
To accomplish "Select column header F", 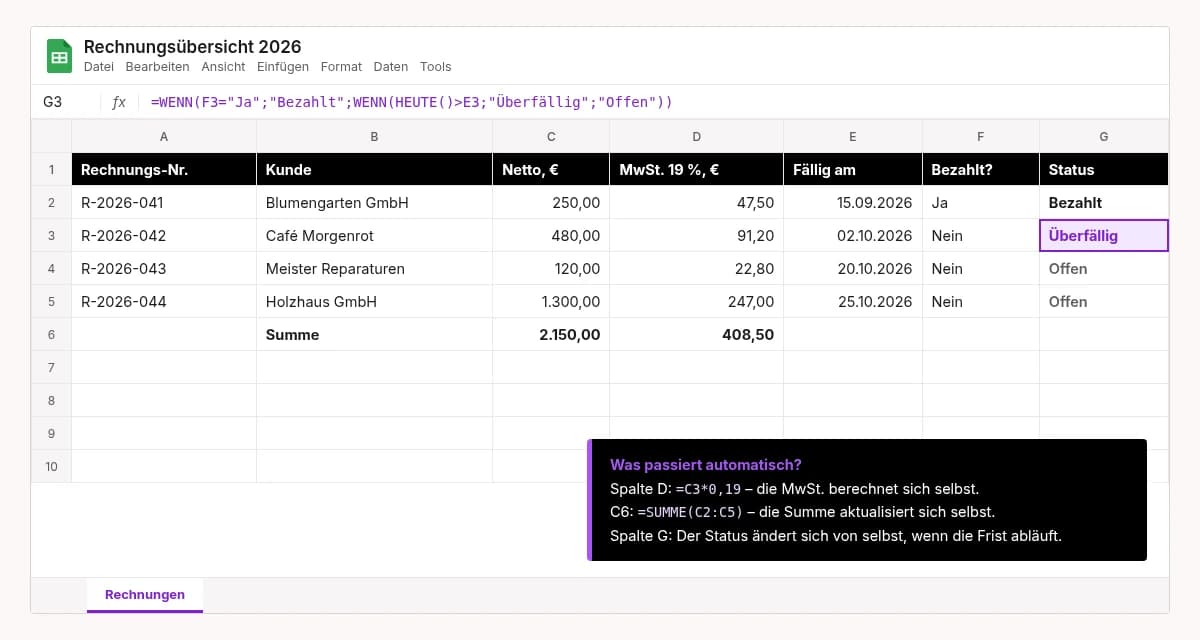I will (980, 136).
